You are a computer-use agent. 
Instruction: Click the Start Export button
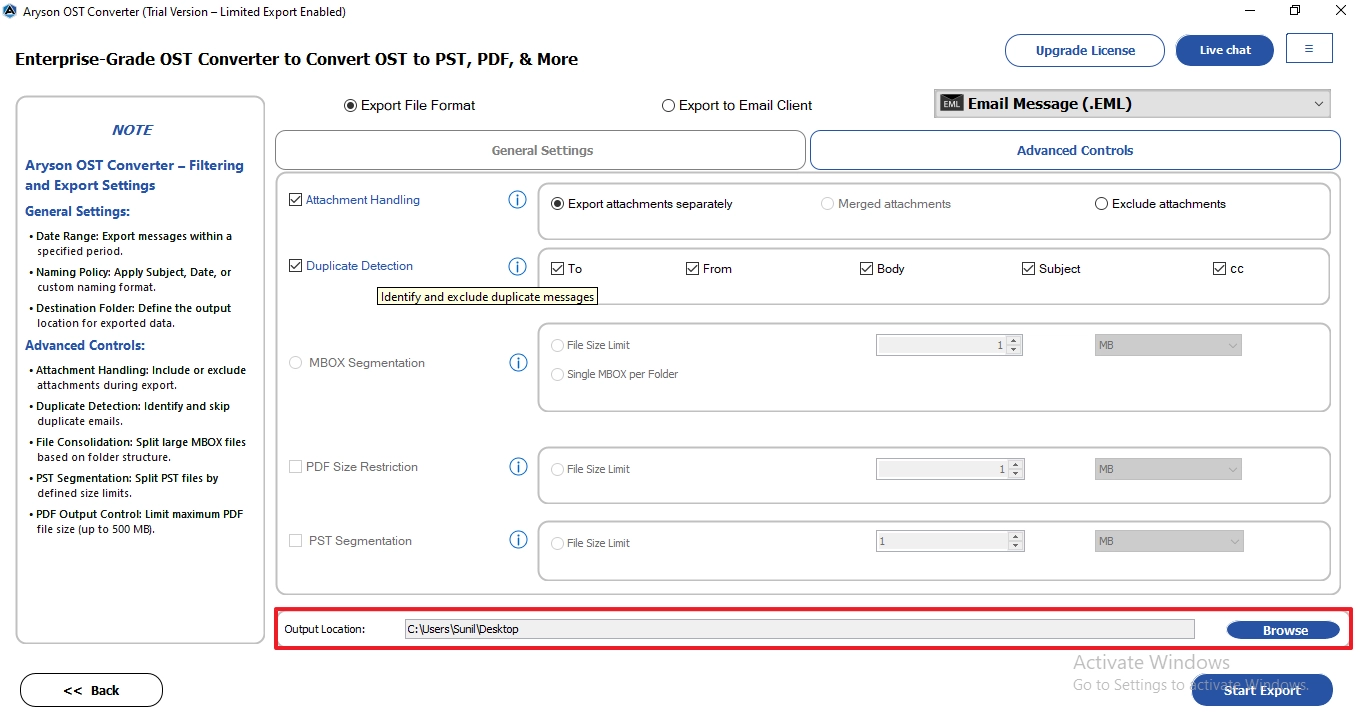click(1262, 690)
